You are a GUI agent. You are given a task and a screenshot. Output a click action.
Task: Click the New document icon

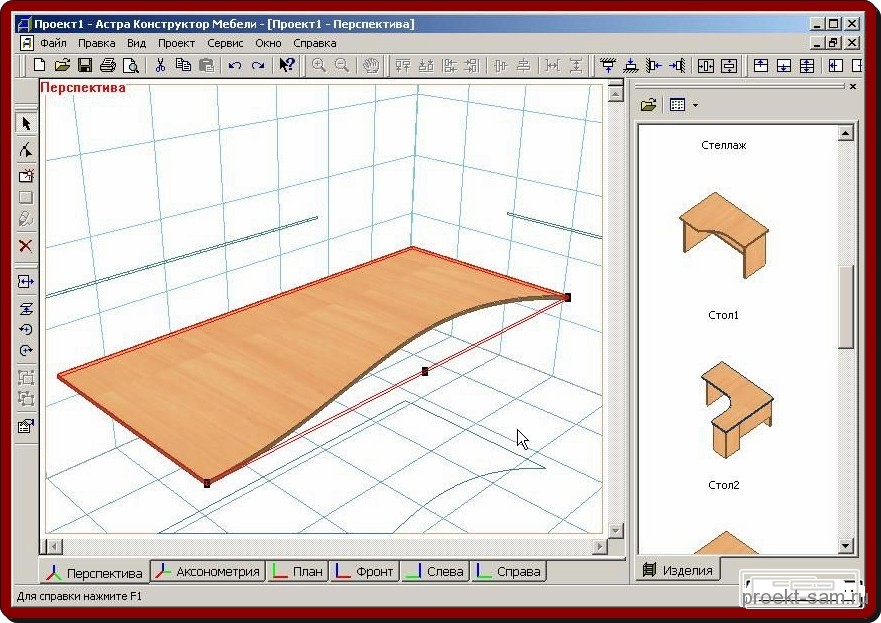(x=40, y=65)
